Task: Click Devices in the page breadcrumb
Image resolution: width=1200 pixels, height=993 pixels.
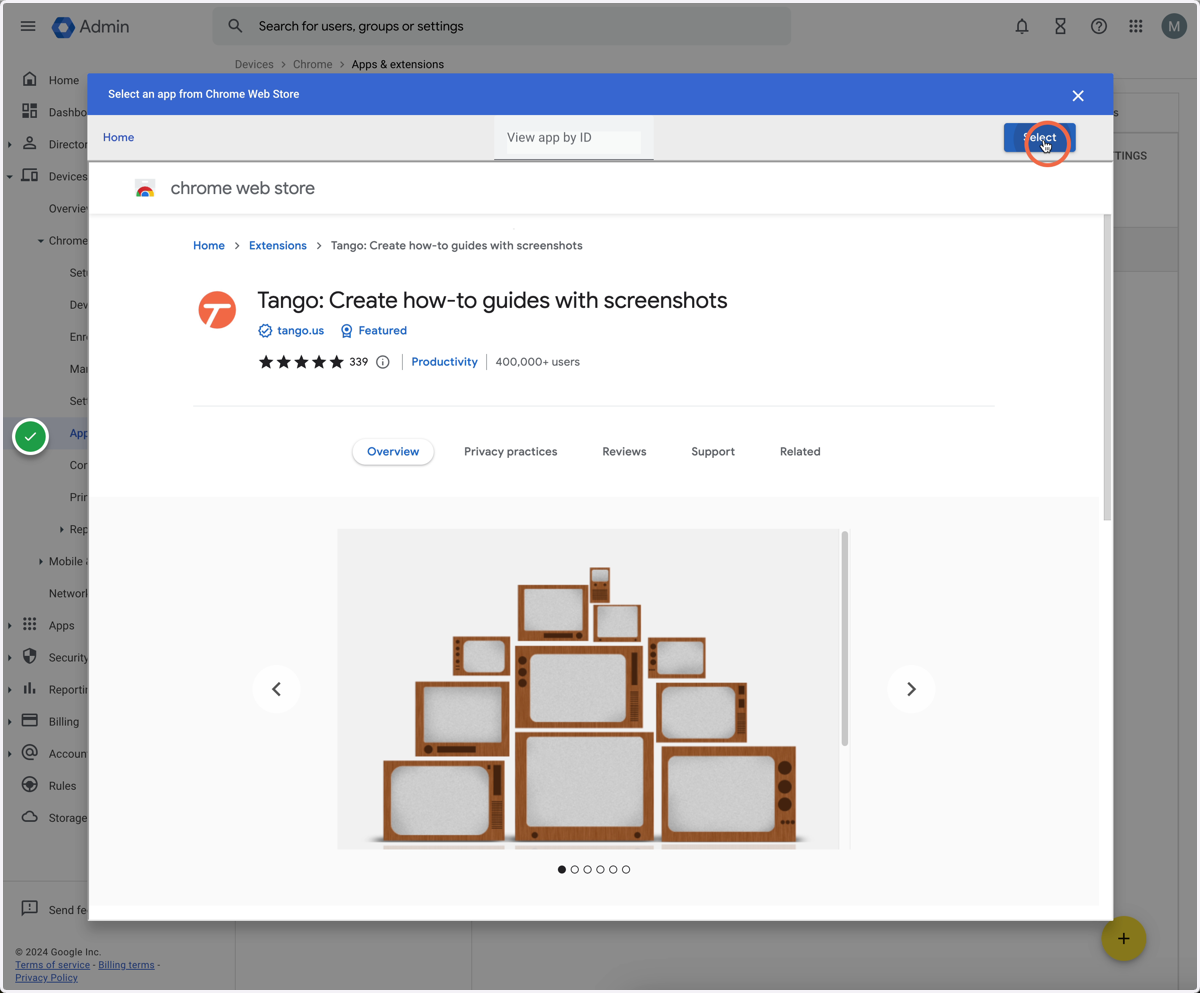Action: point(254,64)
